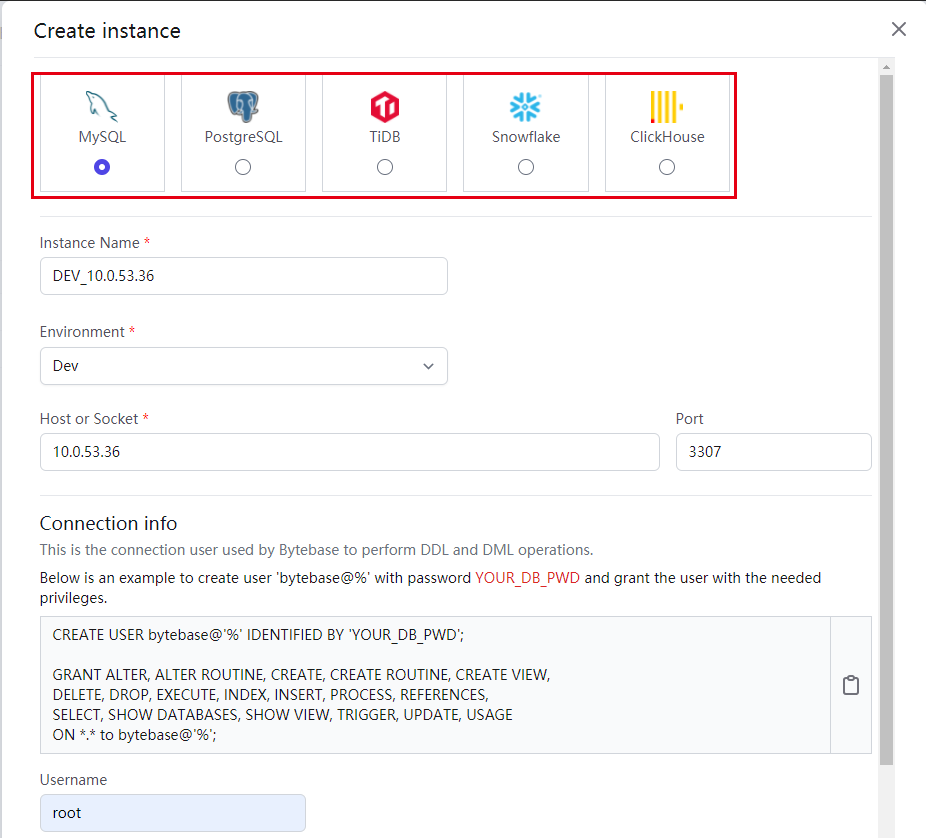Click the dialog's vertical scrollbar thumb
Screen dimensions: 926x838
886,419
